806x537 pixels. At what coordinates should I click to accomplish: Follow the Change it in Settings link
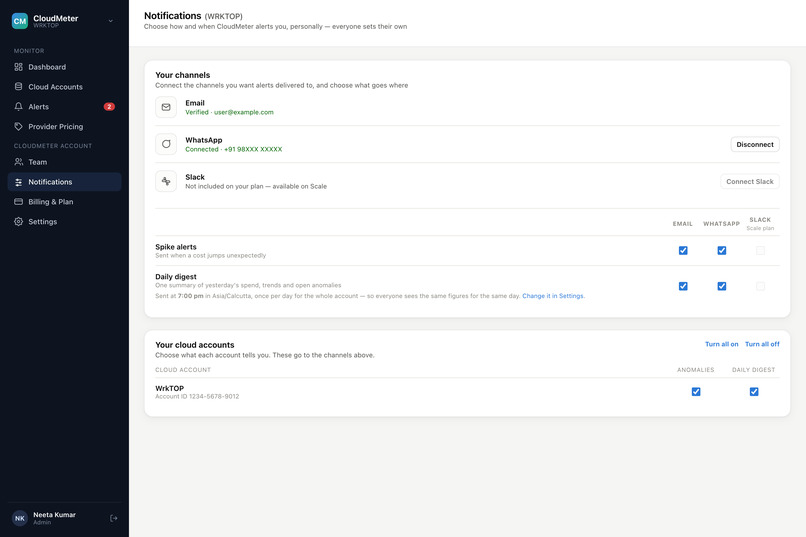click(x=553, y=296)
